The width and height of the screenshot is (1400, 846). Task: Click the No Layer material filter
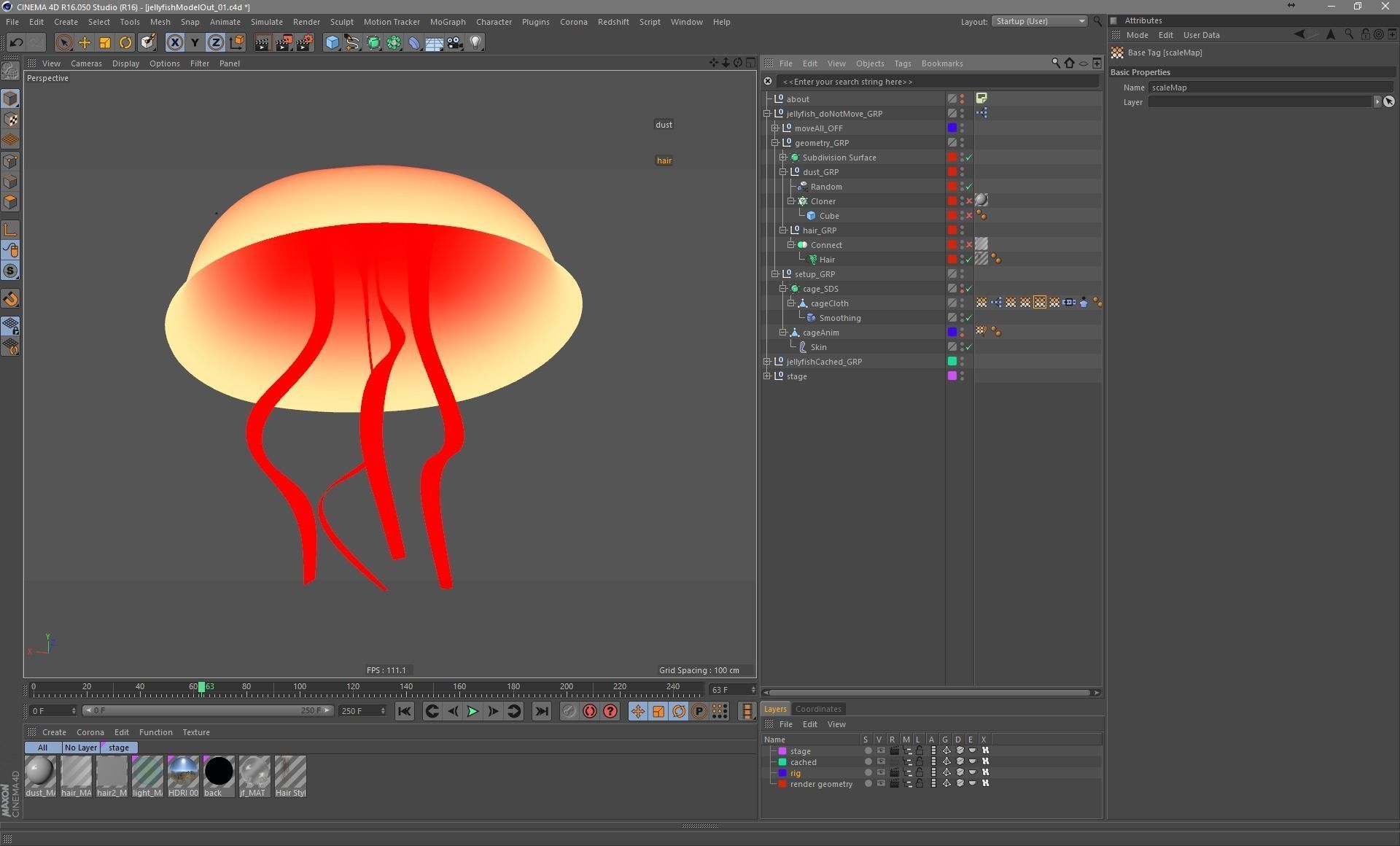[x=80, y=748]
